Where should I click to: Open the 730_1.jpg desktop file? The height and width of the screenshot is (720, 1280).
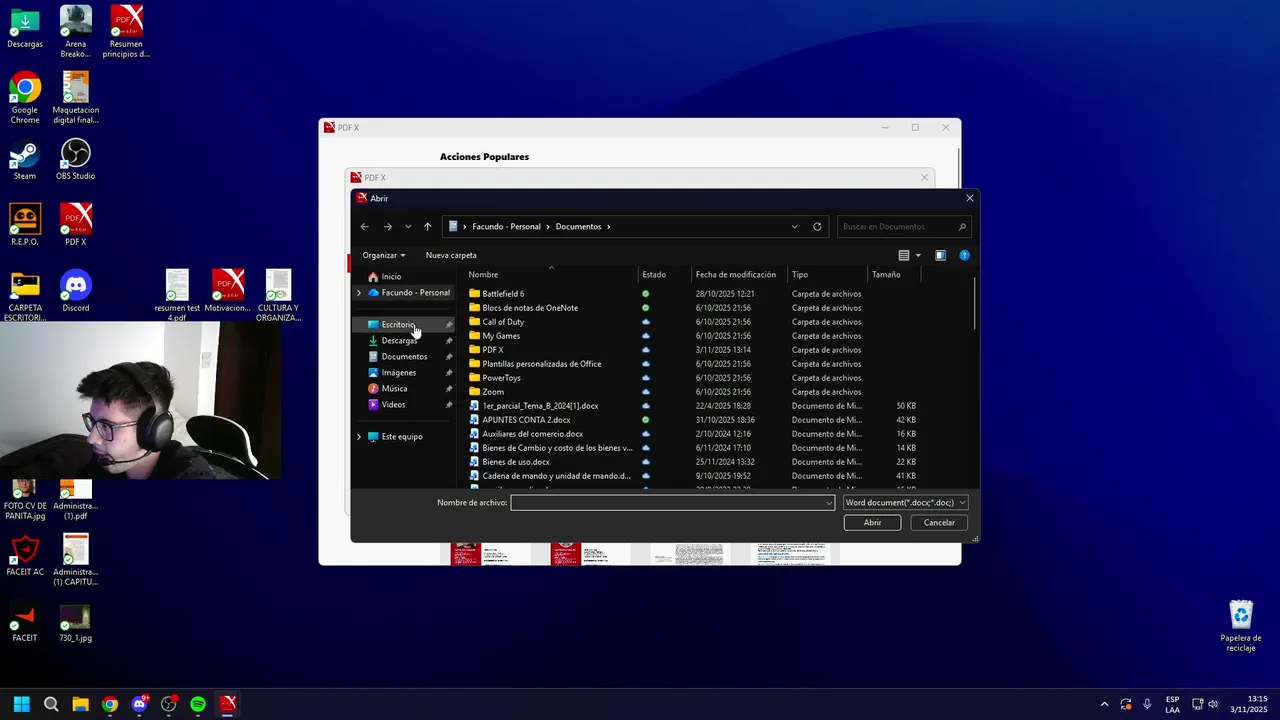pos(76,623)
